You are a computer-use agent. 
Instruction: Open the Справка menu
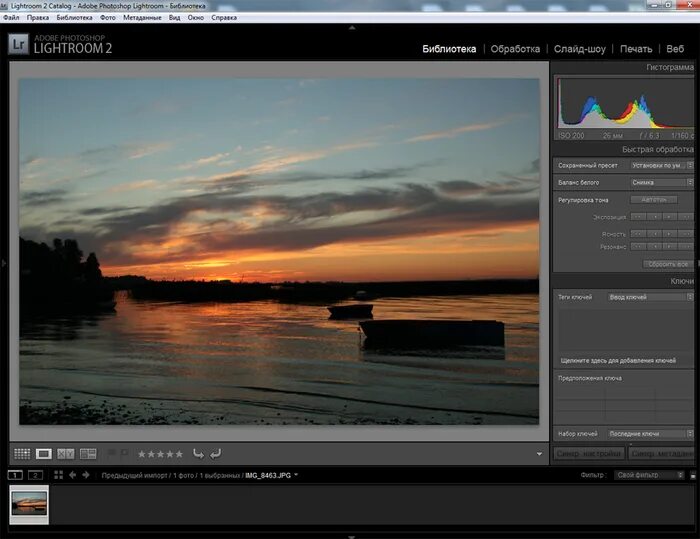[224, 17]
